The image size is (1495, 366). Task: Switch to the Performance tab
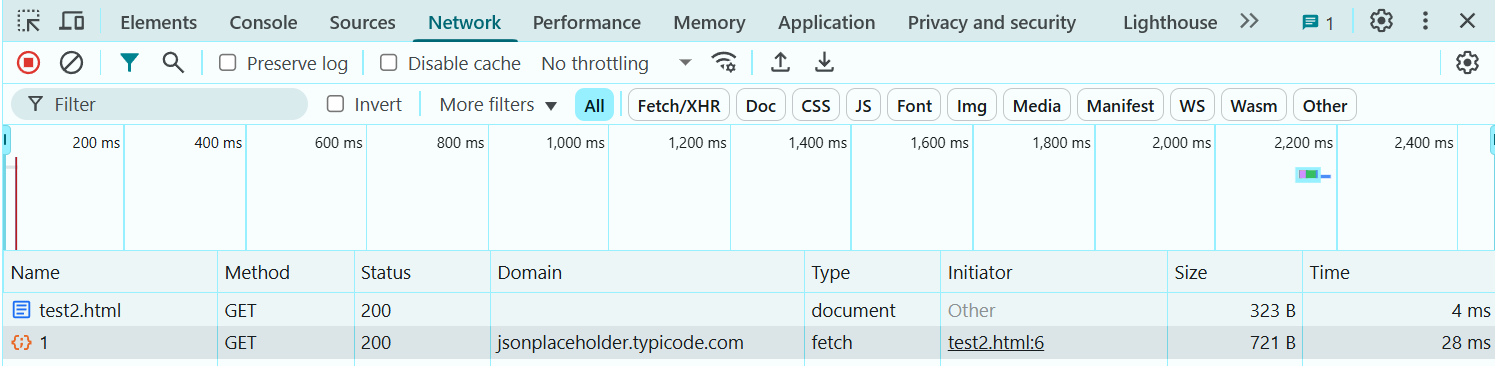[587, 22]
